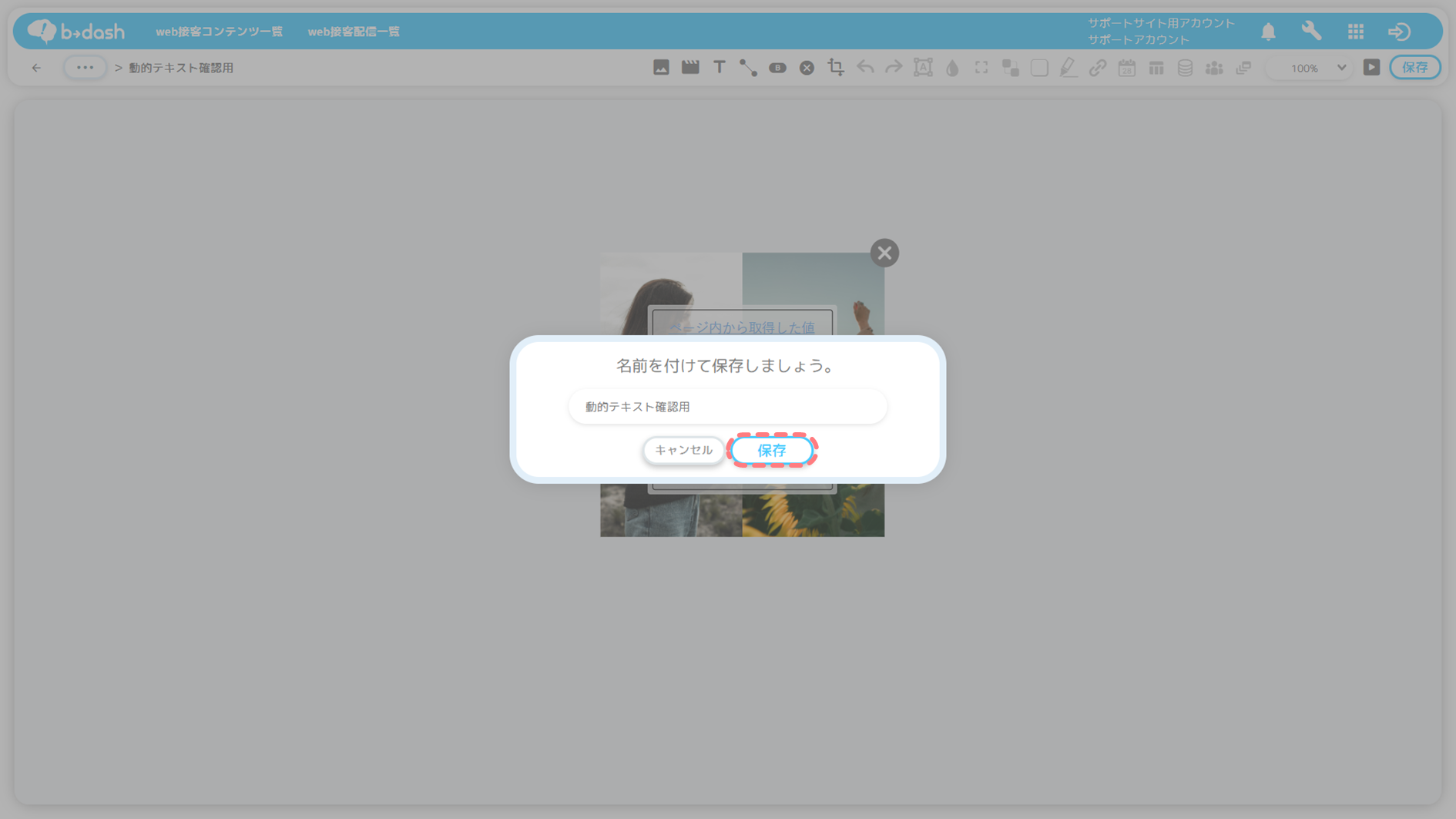Open the apps grid icon
This screenshot has width=1456, height=819.
pos(1356,32)
